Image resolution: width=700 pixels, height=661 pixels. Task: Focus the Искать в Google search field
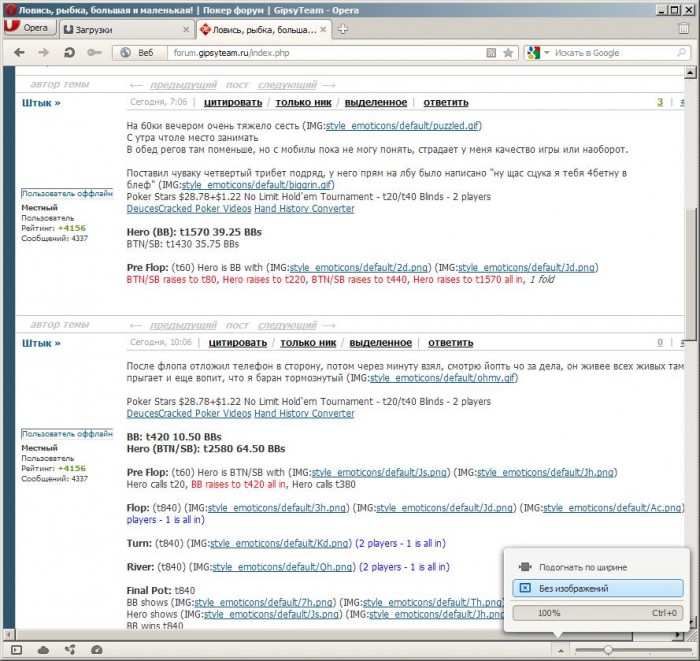[614, 53]
